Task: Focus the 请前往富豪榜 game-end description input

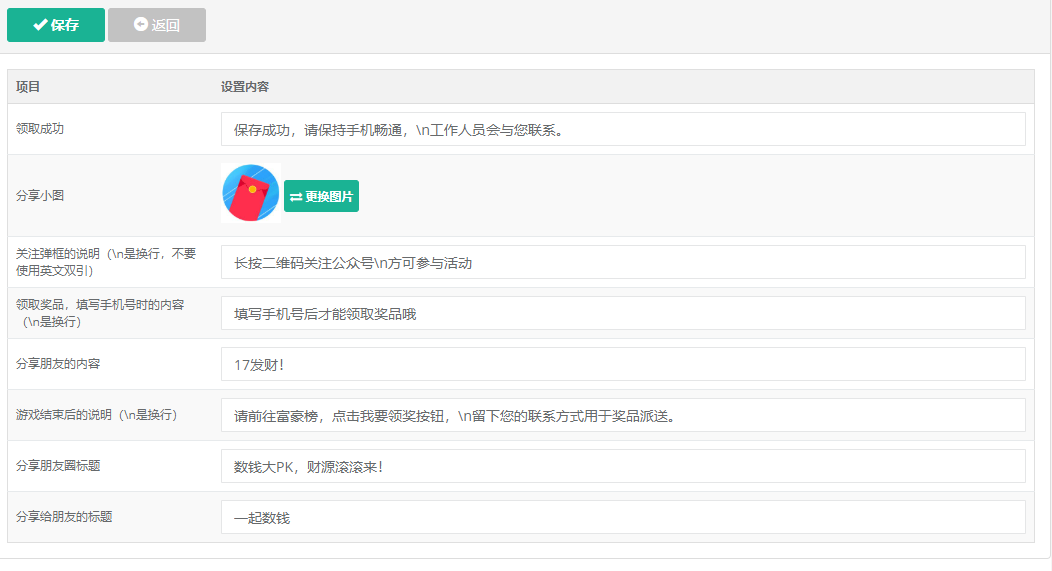Action: [x=623, y=415]
